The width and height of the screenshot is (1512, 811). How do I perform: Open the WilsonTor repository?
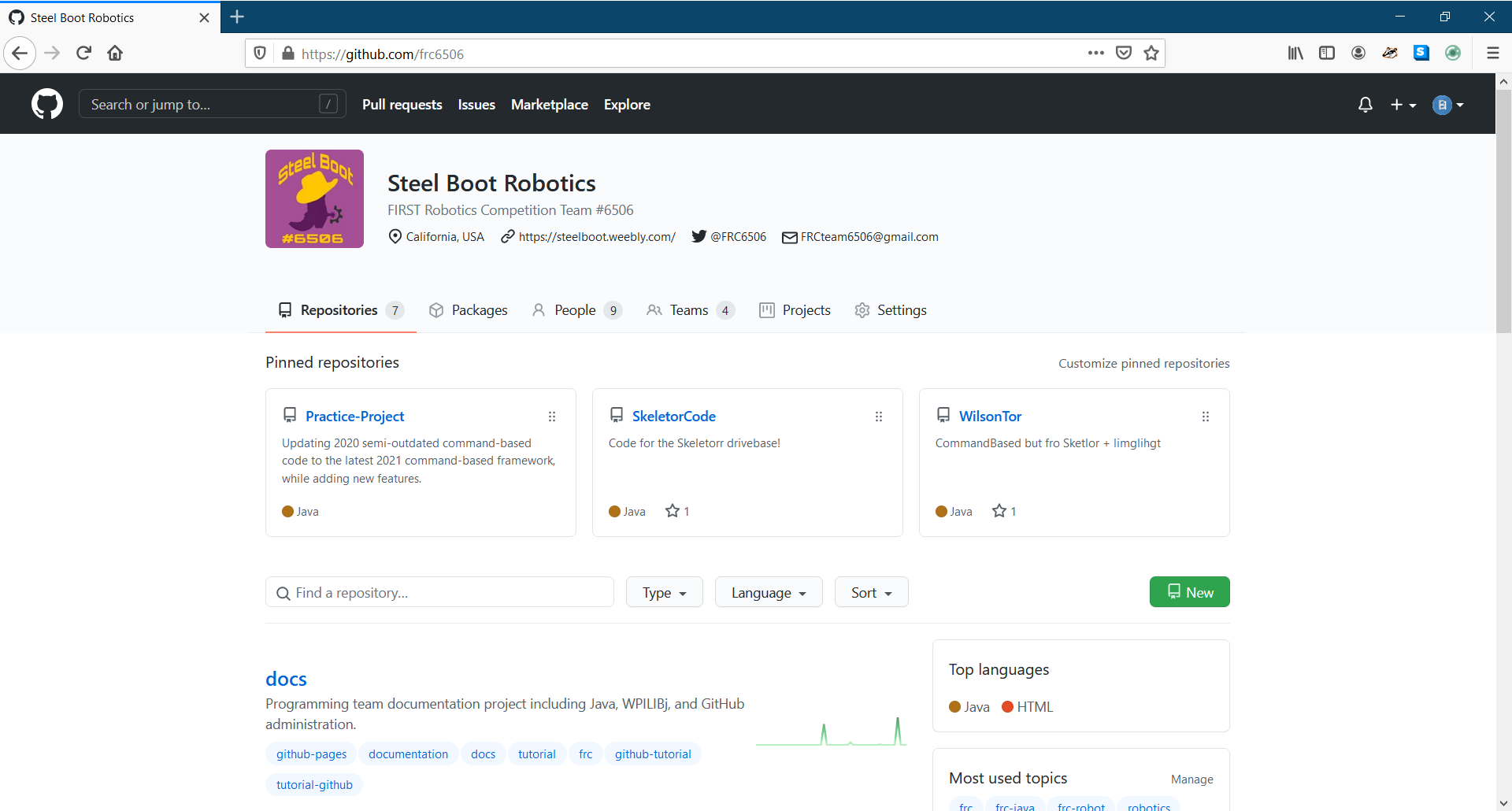click(x=990, y=416)
